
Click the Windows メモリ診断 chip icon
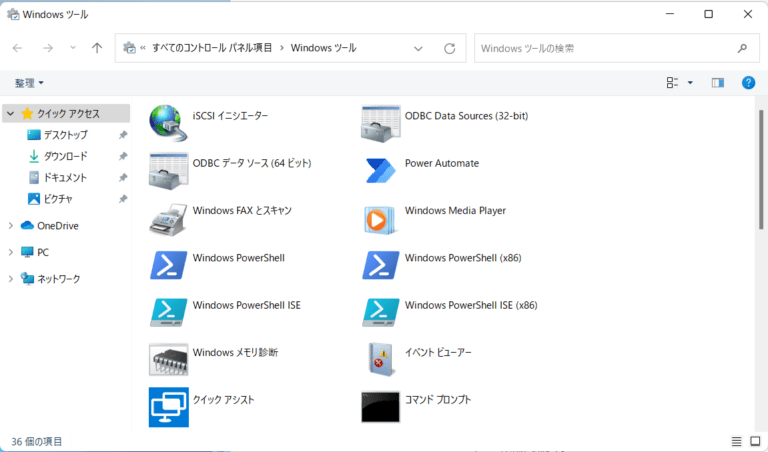pos(168,359)
